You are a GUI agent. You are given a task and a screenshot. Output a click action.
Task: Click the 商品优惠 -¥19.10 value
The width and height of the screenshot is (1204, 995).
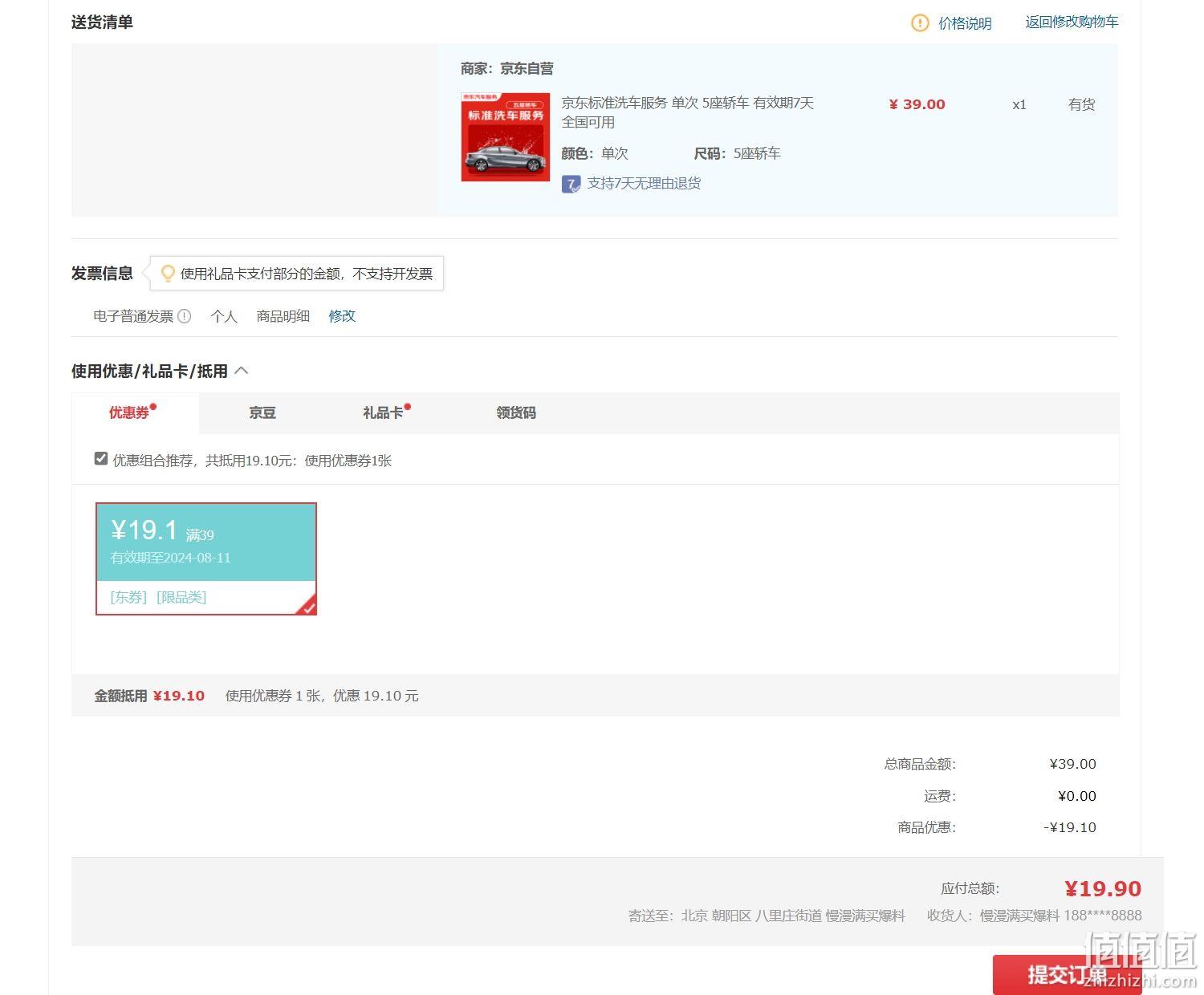pyautogui.click(x=1070, y=827)
